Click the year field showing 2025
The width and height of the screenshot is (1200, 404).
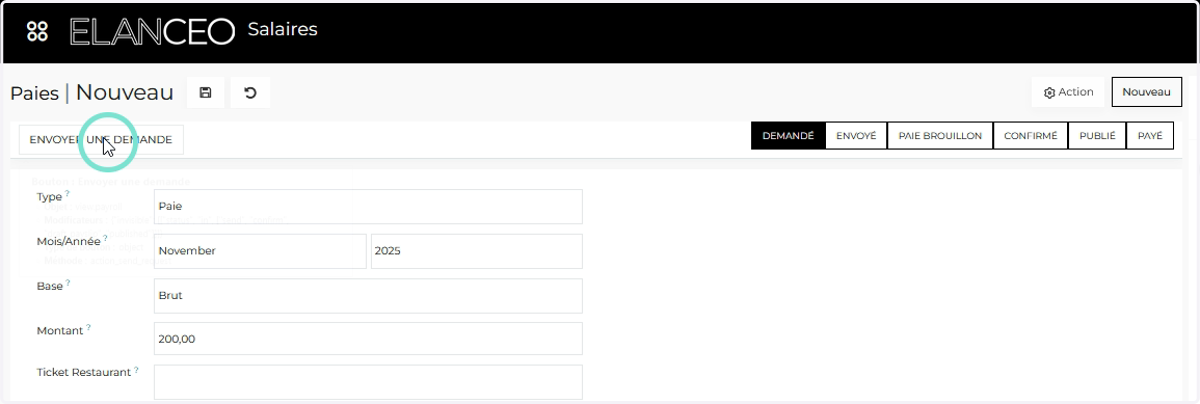(x=476, y=251)
